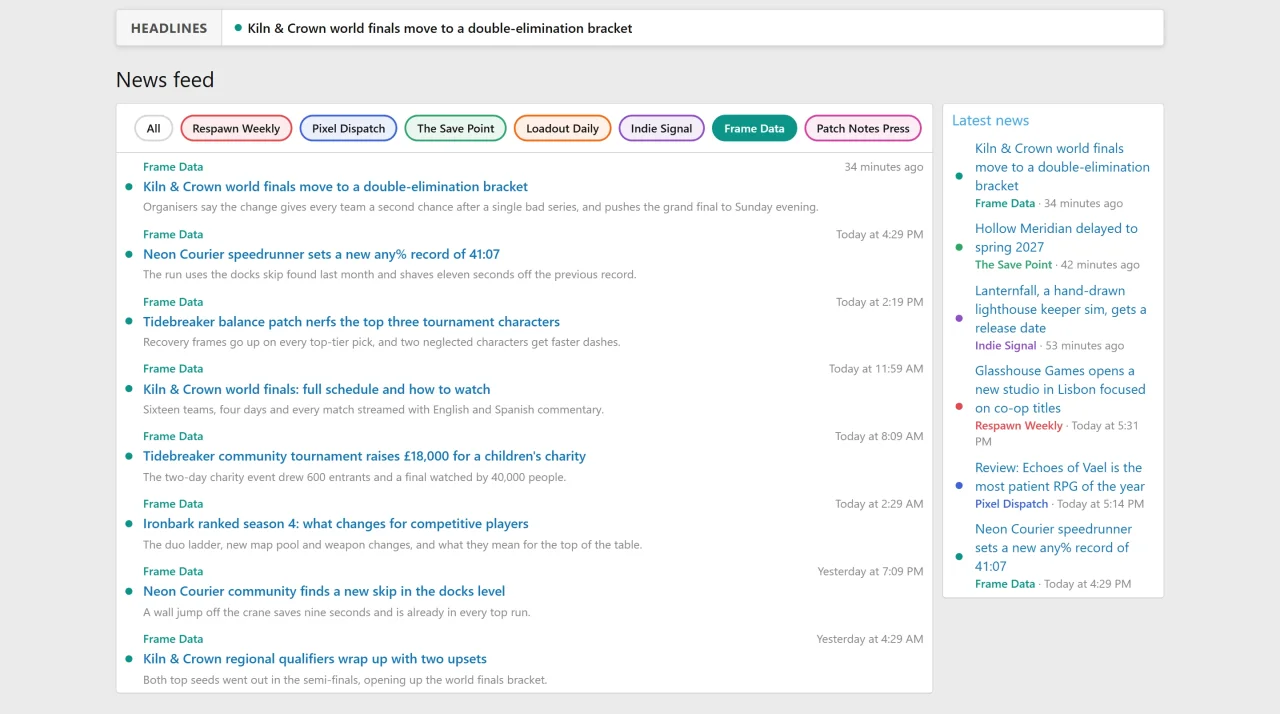Filter the feed by Respawn Weekly
Viewport: 1280px width, 714px height.
click(236, 128)
